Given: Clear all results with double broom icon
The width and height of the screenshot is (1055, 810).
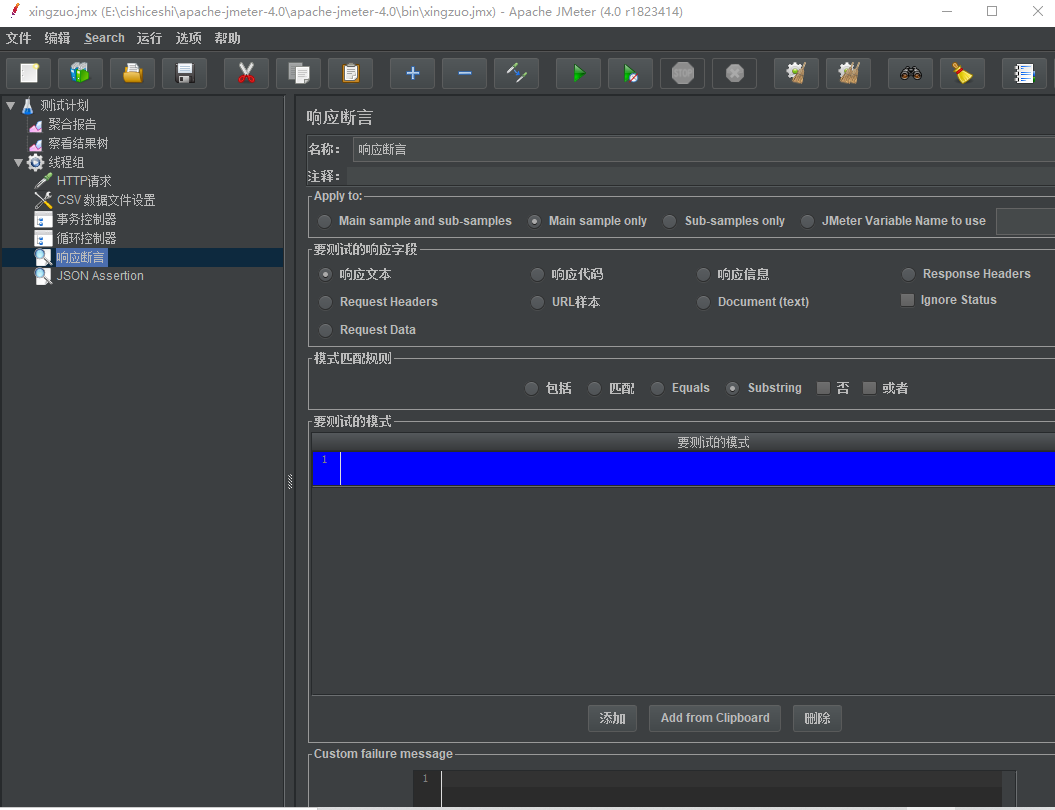Looking at the screenshot, I should [848, 73].
